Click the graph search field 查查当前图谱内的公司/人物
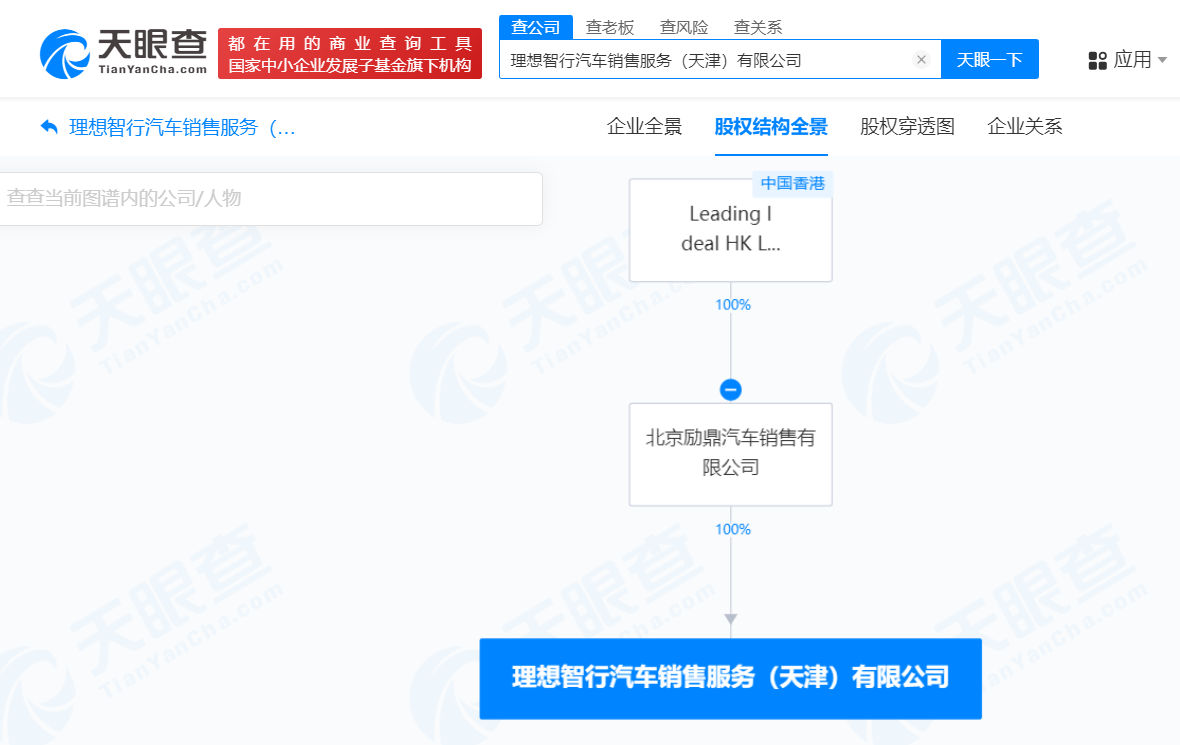 [x=271, y=199]
